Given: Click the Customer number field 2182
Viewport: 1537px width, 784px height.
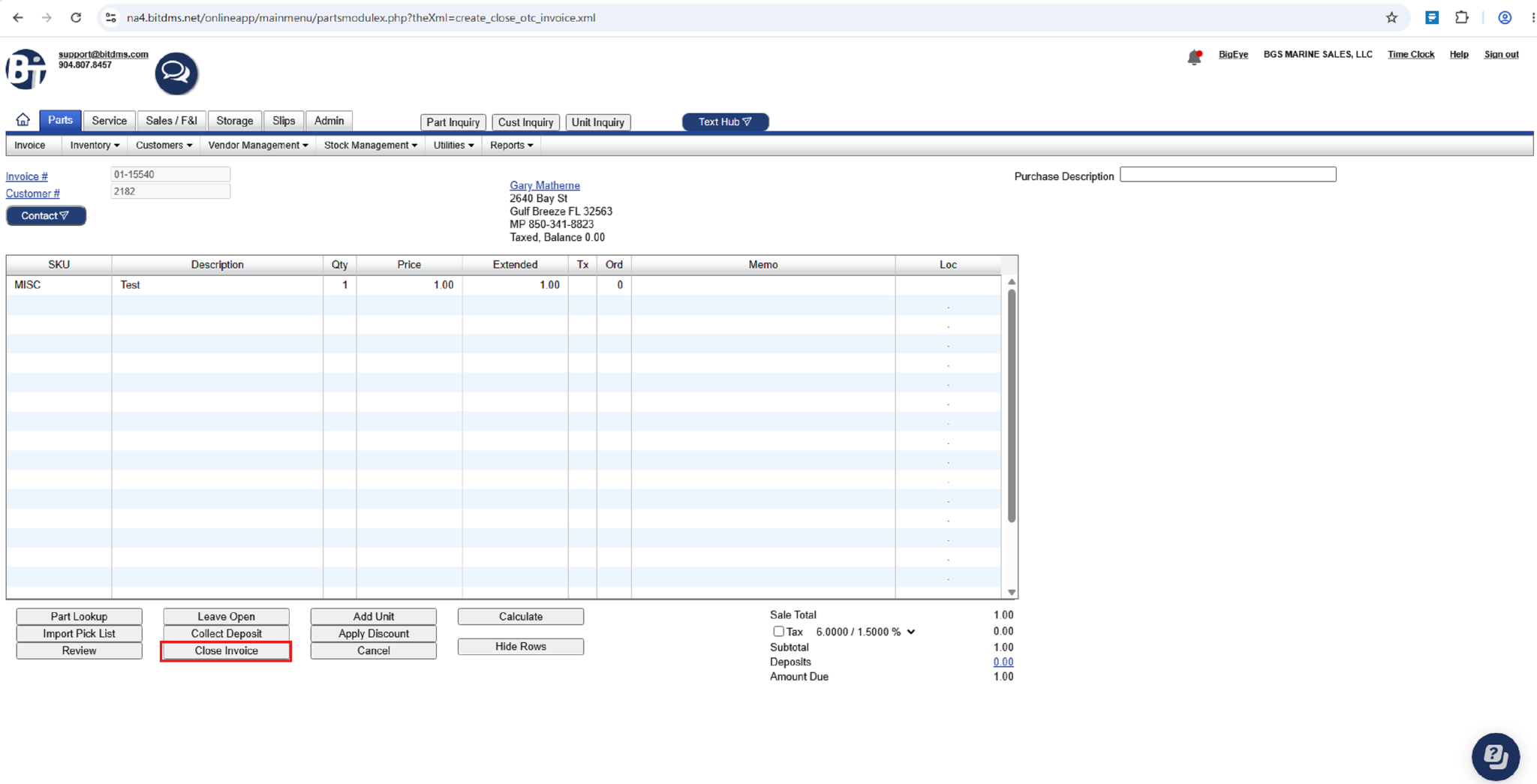Looking at the screenshot, I should point(170,191).
